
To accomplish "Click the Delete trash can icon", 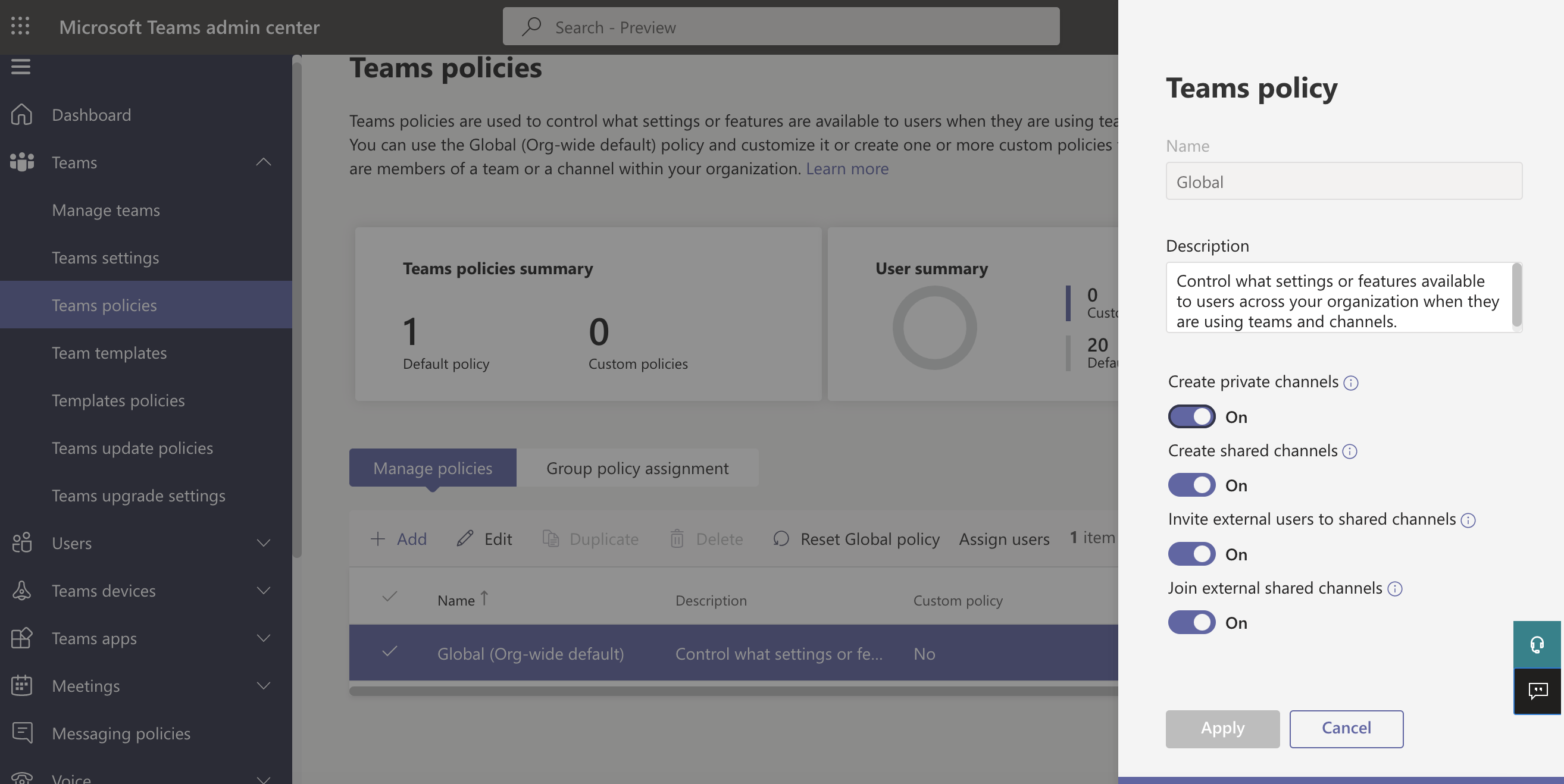I will [x=677, y=538].
